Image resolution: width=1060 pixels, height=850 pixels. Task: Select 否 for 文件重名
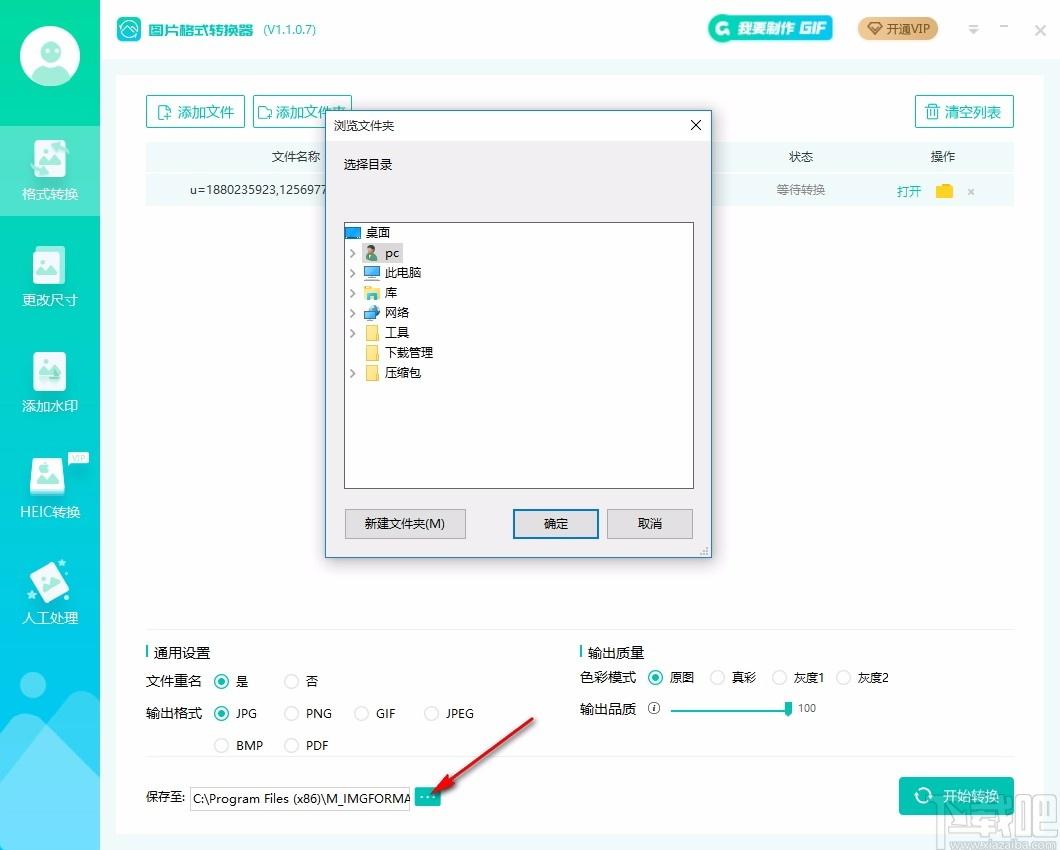point(291,681)
